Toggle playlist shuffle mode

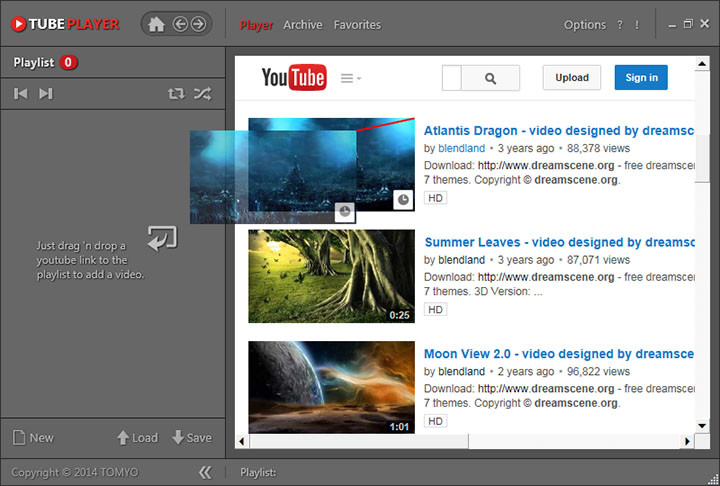point(202,94)
